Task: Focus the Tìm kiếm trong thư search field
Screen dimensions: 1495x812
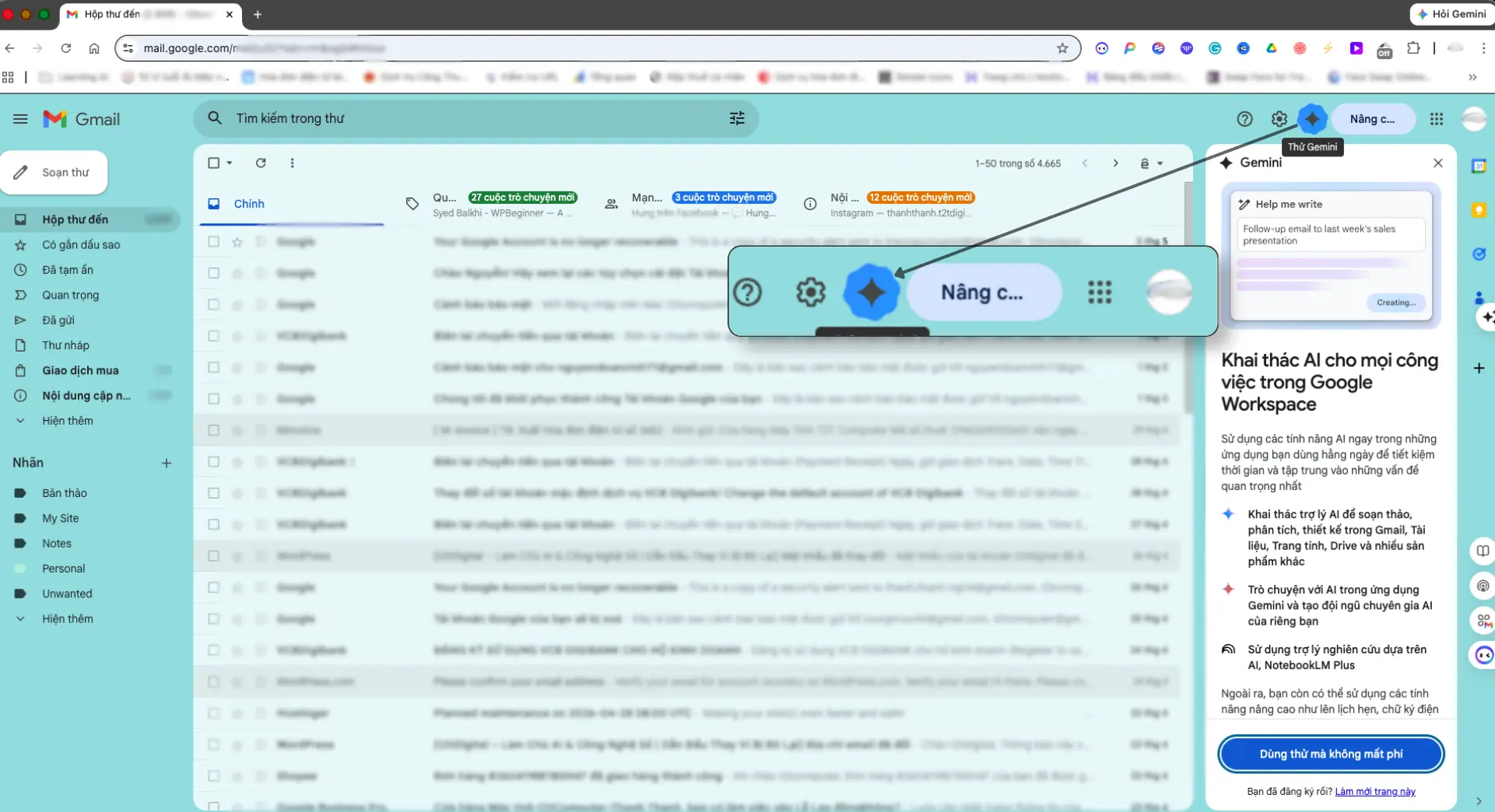Action: 476,118
